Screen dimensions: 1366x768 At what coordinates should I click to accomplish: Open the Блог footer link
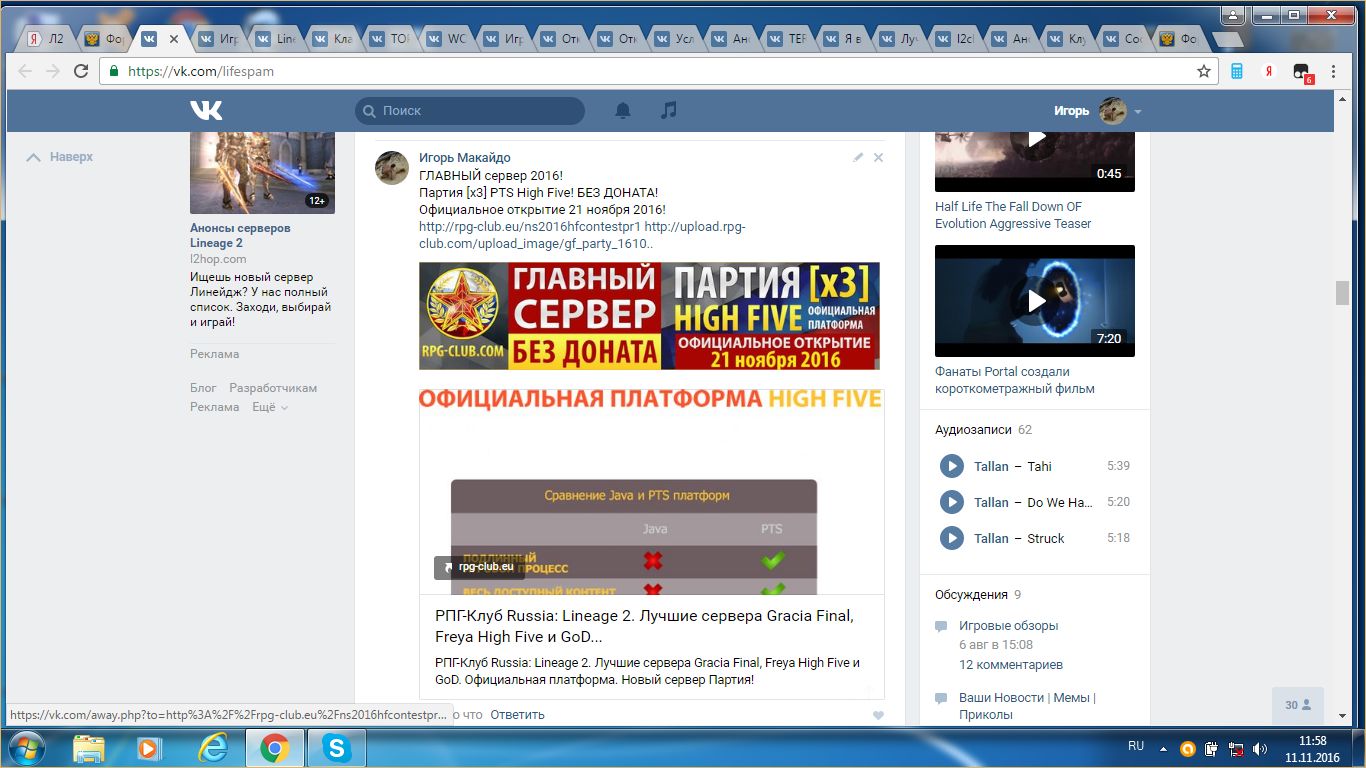click(x=203, y=388)
